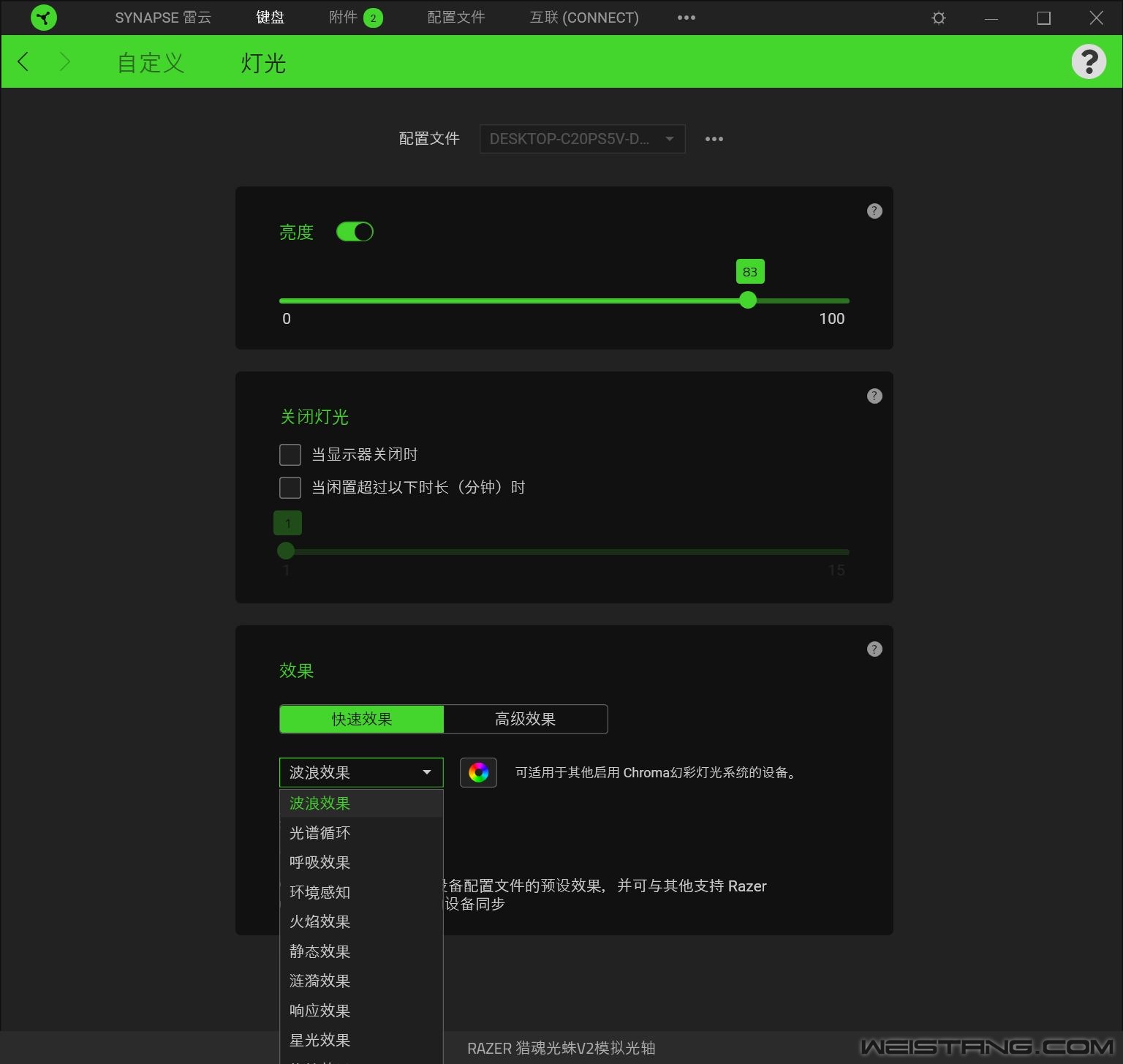Select the 高级效果 button
Viewport: 1123px width, 1064px height.
(x=526, y=719)
